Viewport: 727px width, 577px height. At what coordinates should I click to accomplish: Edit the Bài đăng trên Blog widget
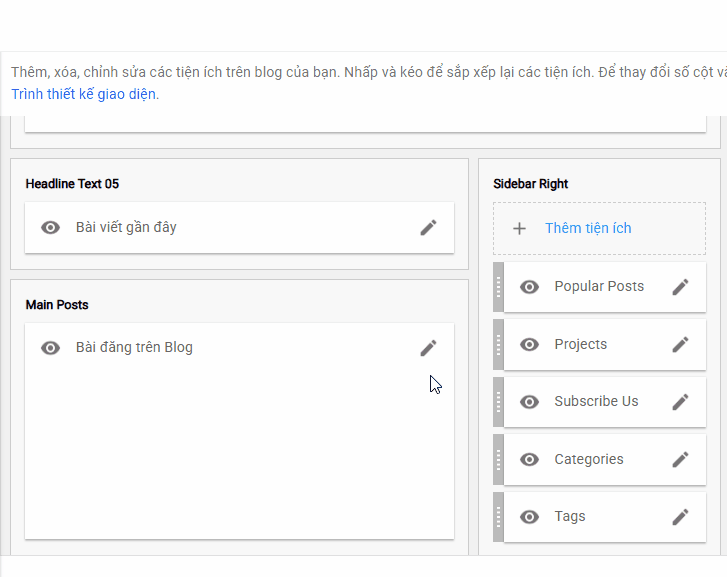tap(428, 348)
